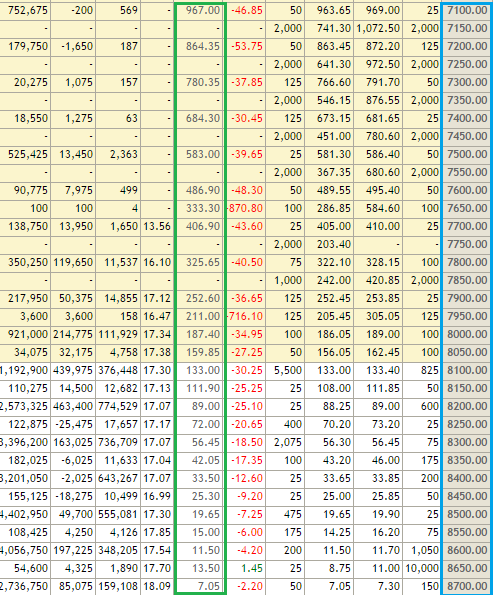493x595 pixels.
Task: Select the 963.65 bid price cell
Action: 329,10
